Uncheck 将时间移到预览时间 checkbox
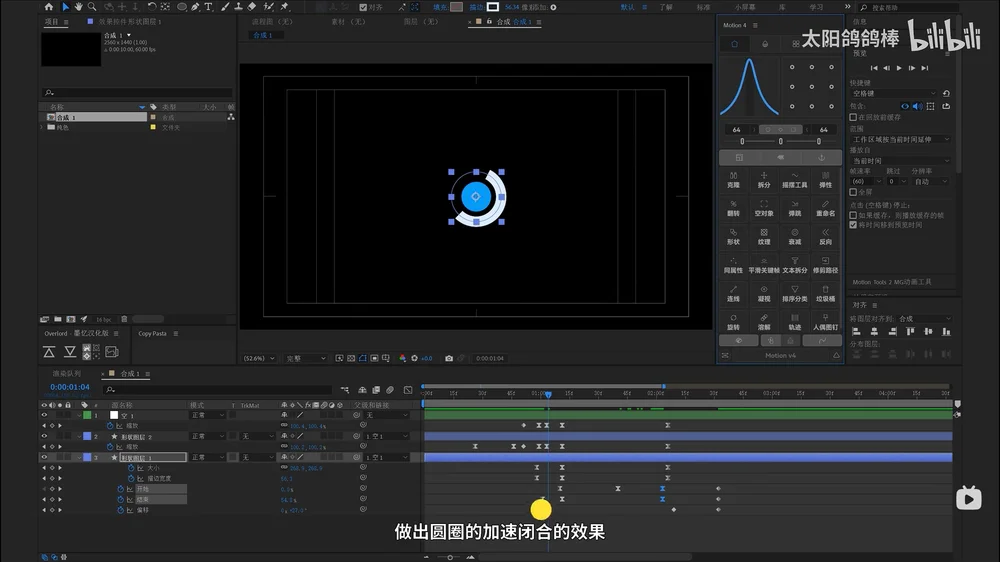 pos(853,225)
